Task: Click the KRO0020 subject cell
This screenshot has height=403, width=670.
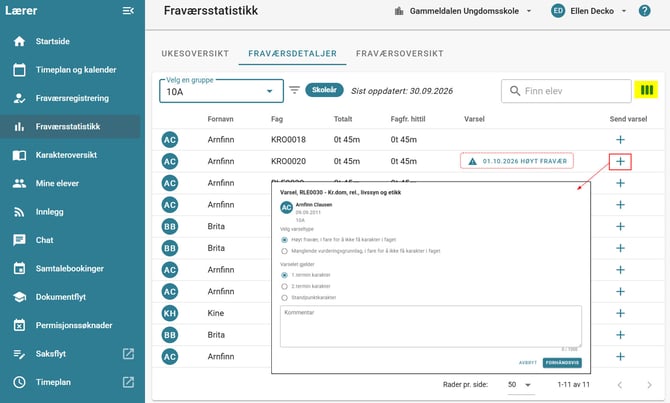Action: pyautogui.click(x=288, y=162)
